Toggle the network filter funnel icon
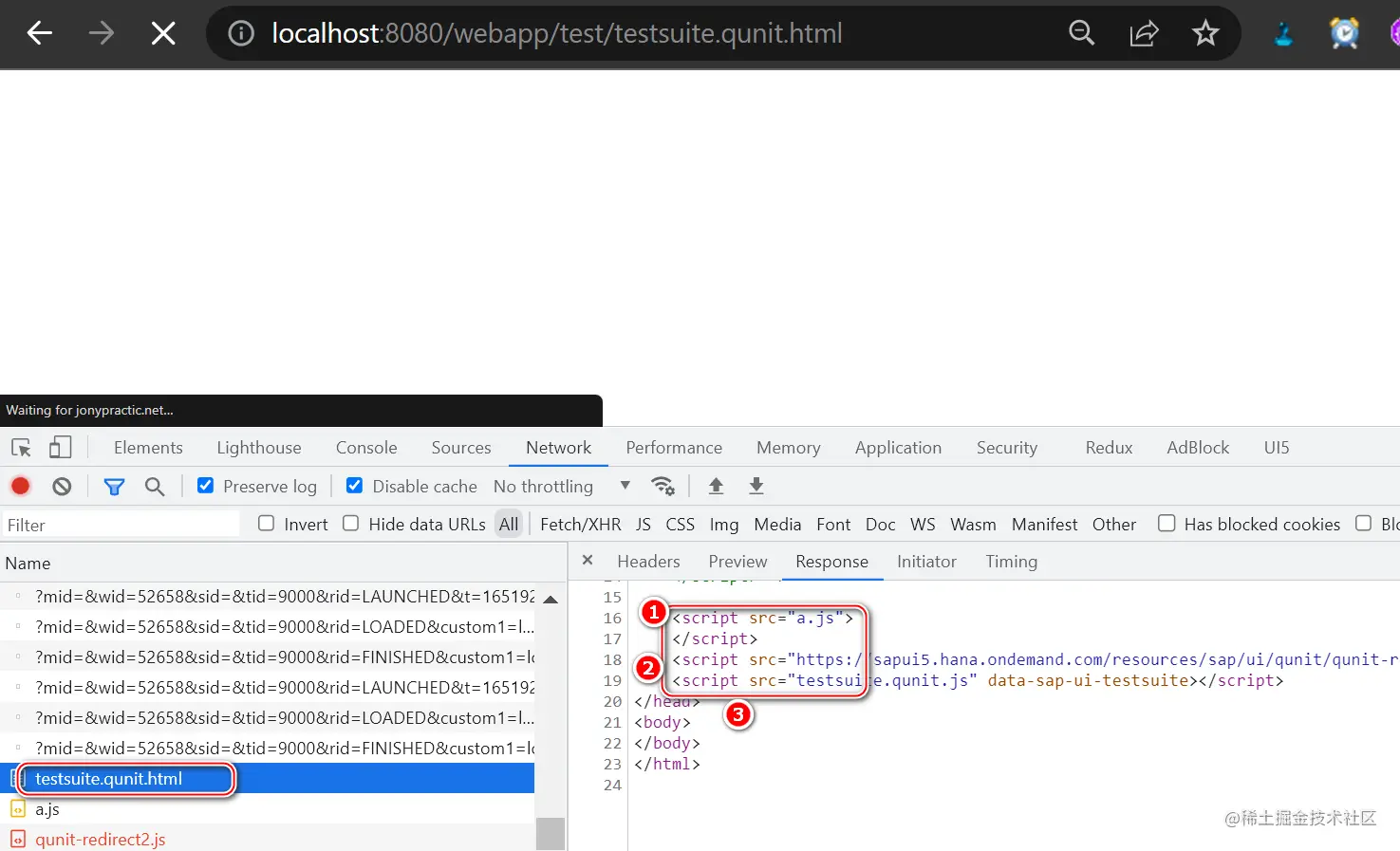The image size is (1400, 851). [x=114, y=487]
